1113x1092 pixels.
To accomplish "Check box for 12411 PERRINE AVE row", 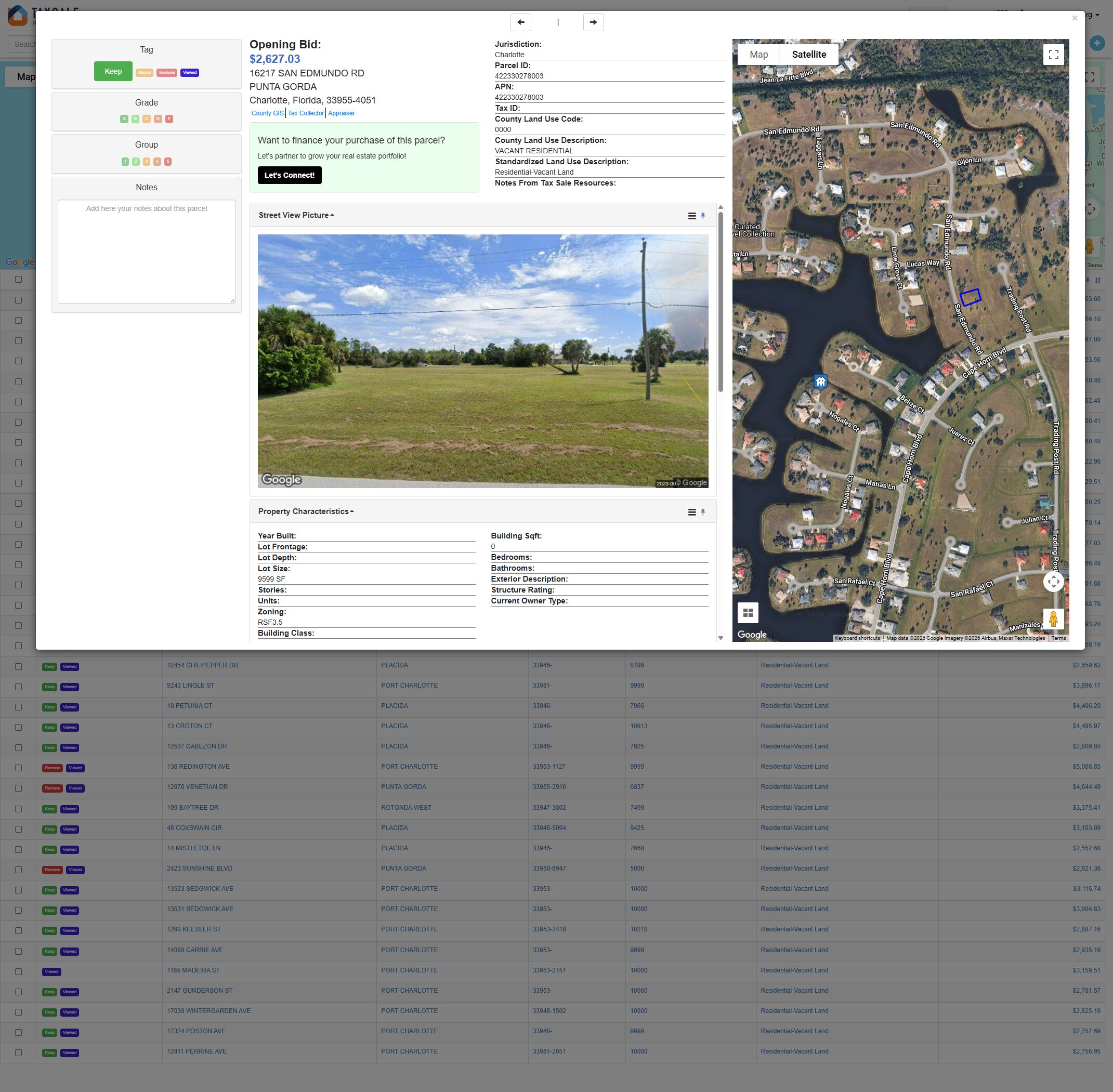I will pyautogui.click(x=18, y=1053).
